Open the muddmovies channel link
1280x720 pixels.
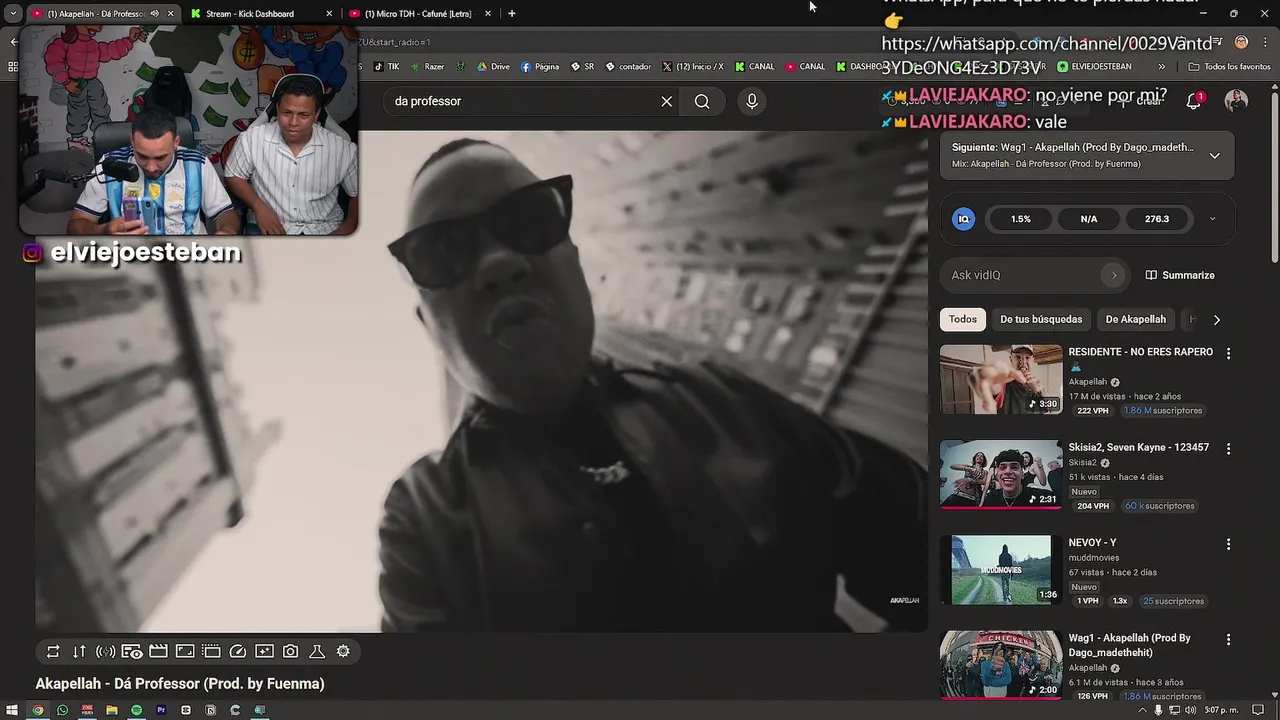1094,558
